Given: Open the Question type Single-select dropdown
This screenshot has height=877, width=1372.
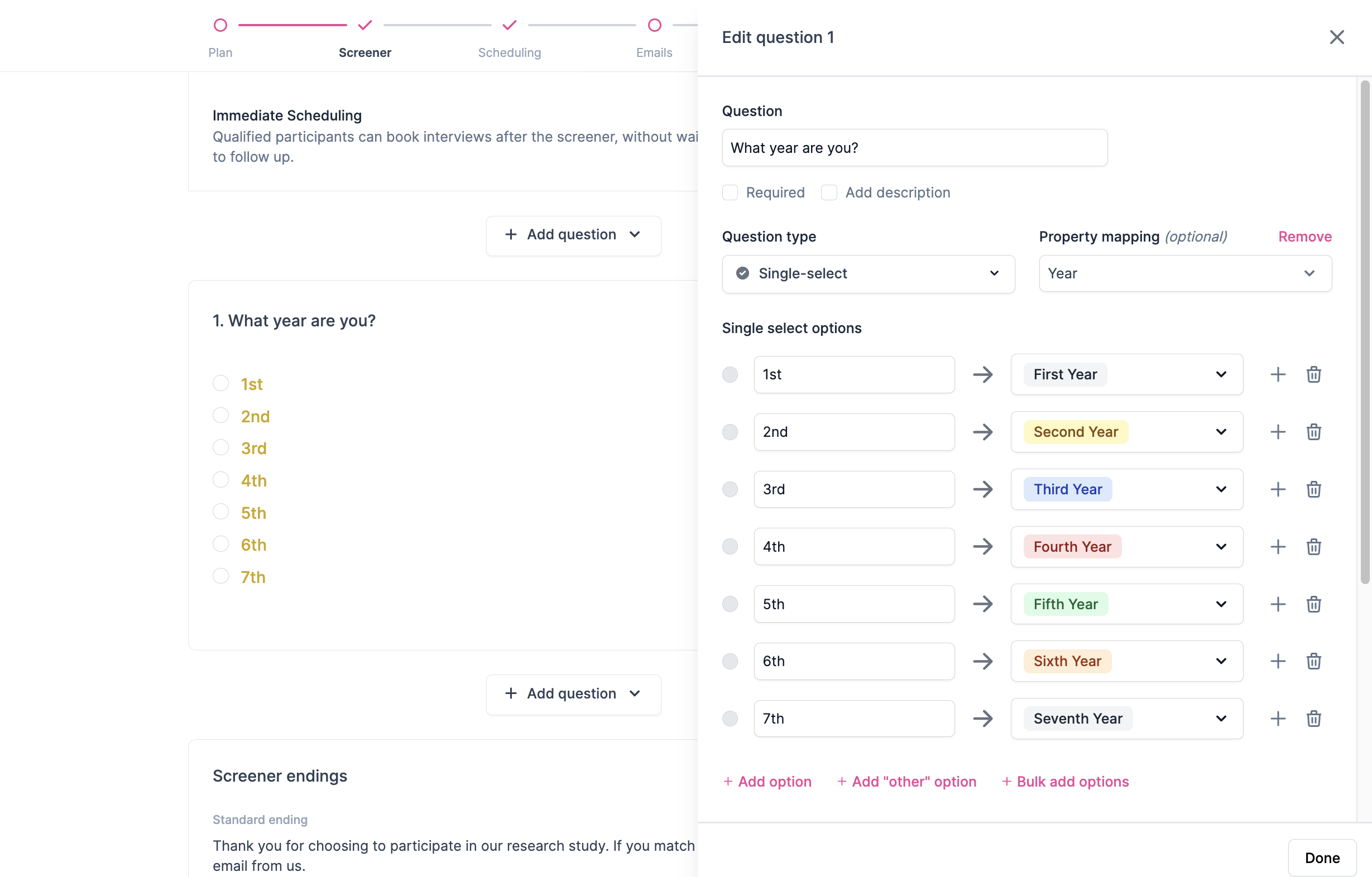Looking at the screenshot, I should (868, 273).
